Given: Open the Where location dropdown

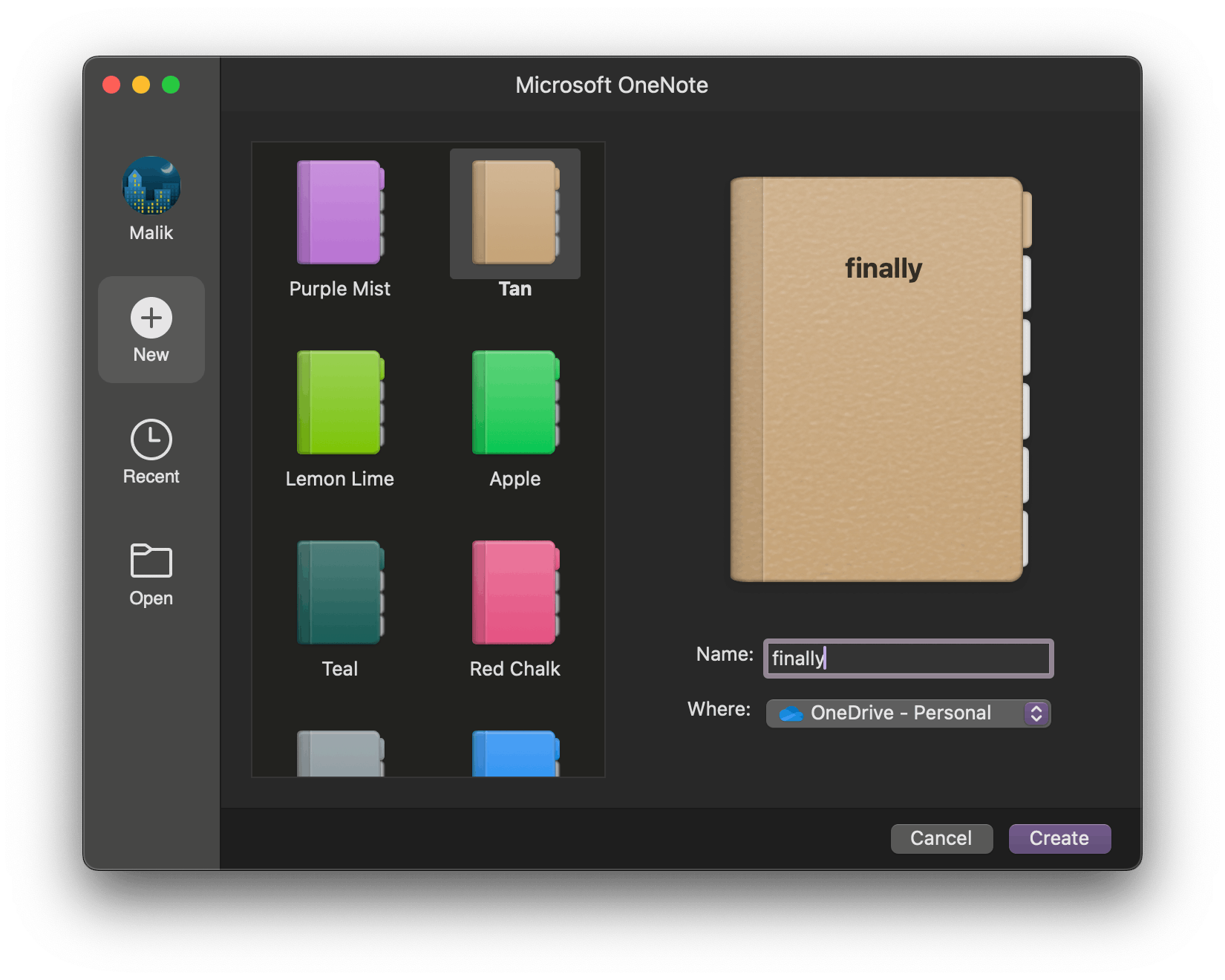Looking at the screenshot, I should coord(909,713).
